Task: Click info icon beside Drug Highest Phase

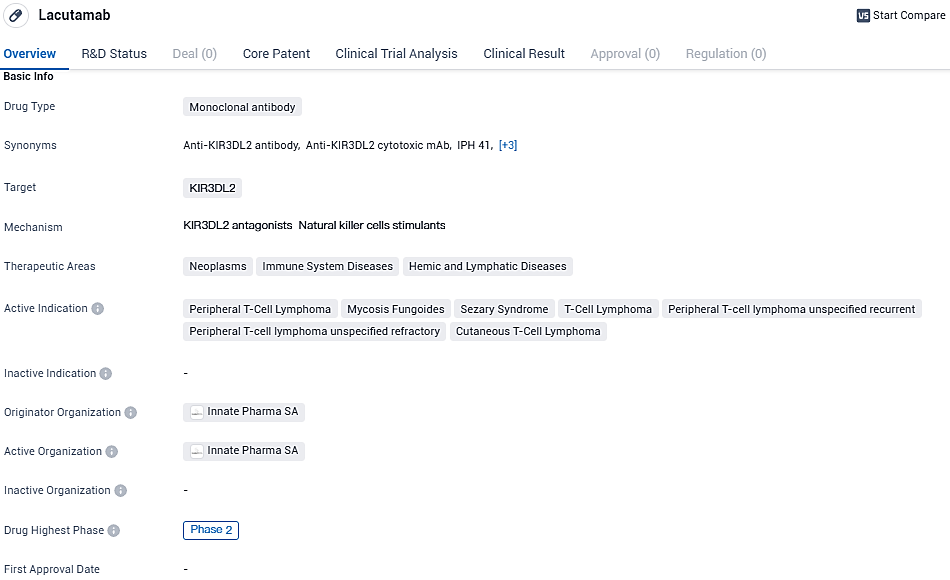Action: (114, 531)
